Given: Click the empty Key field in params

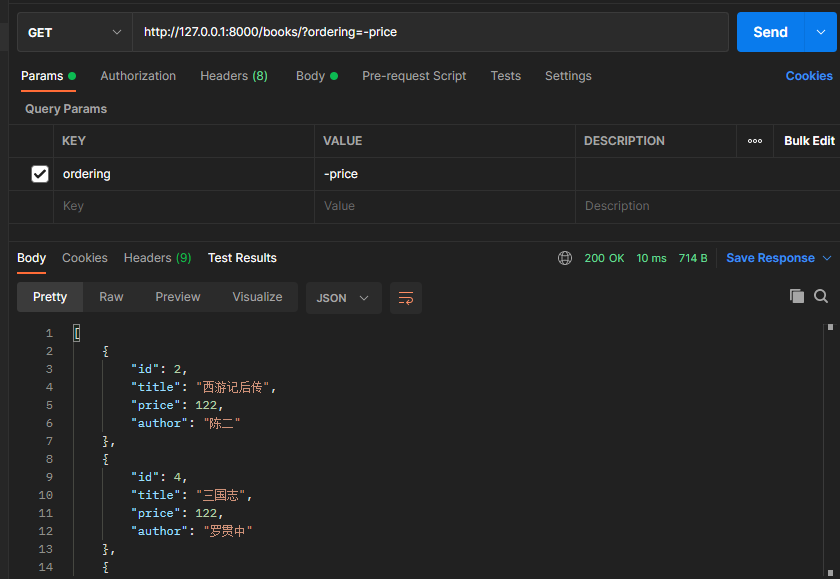Looking at the screenshot, I should pos(183,206).
